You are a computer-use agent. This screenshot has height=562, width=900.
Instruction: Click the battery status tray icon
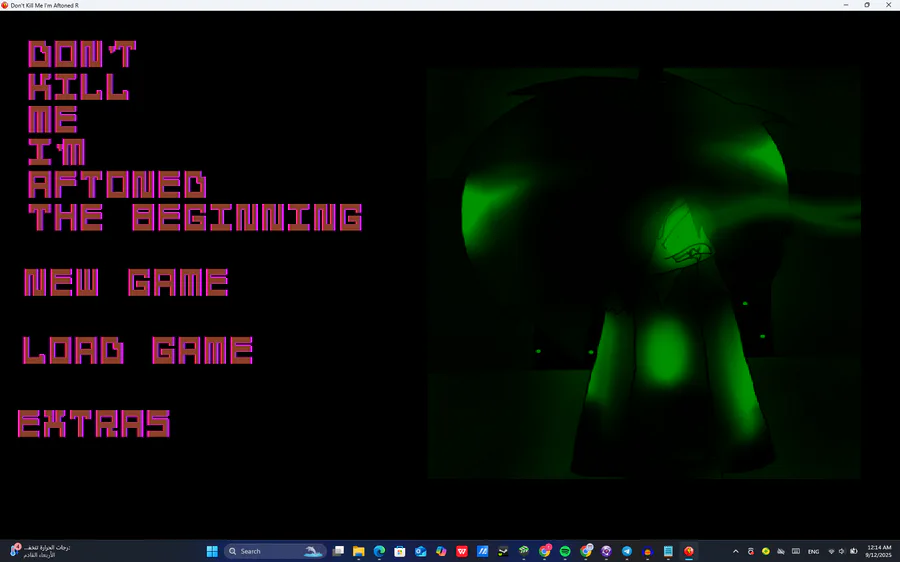click(854, 551)
